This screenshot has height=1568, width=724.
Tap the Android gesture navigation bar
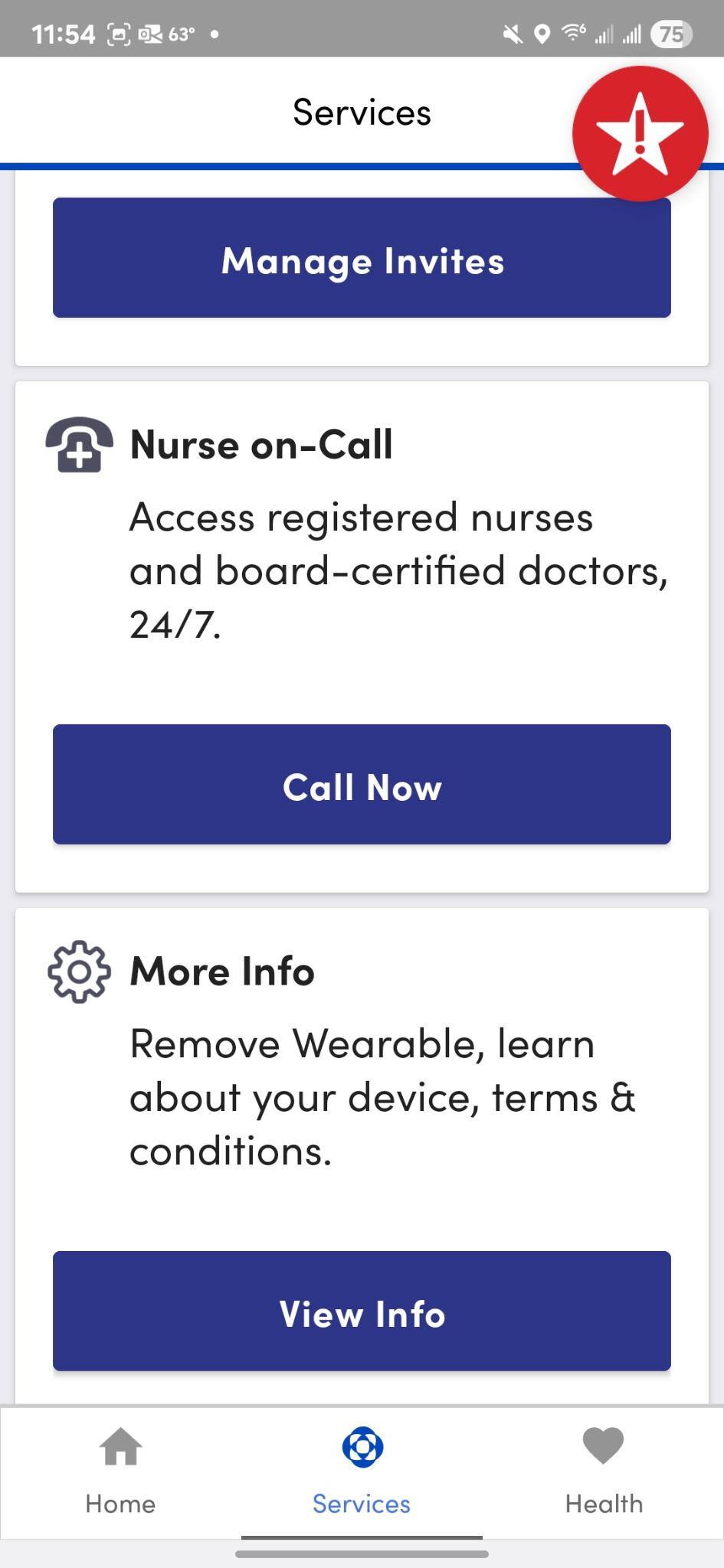tap(362, 1554)
